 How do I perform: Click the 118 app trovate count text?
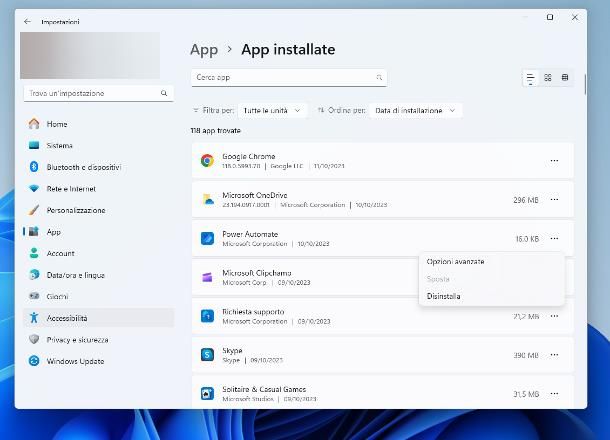point(216,131)
